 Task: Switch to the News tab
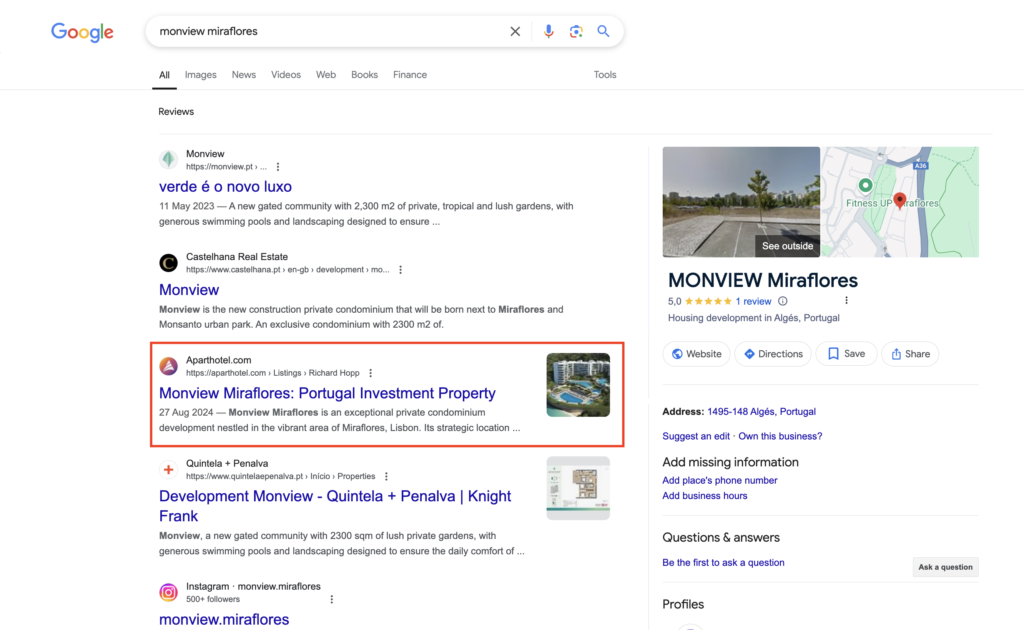point(244,75)
